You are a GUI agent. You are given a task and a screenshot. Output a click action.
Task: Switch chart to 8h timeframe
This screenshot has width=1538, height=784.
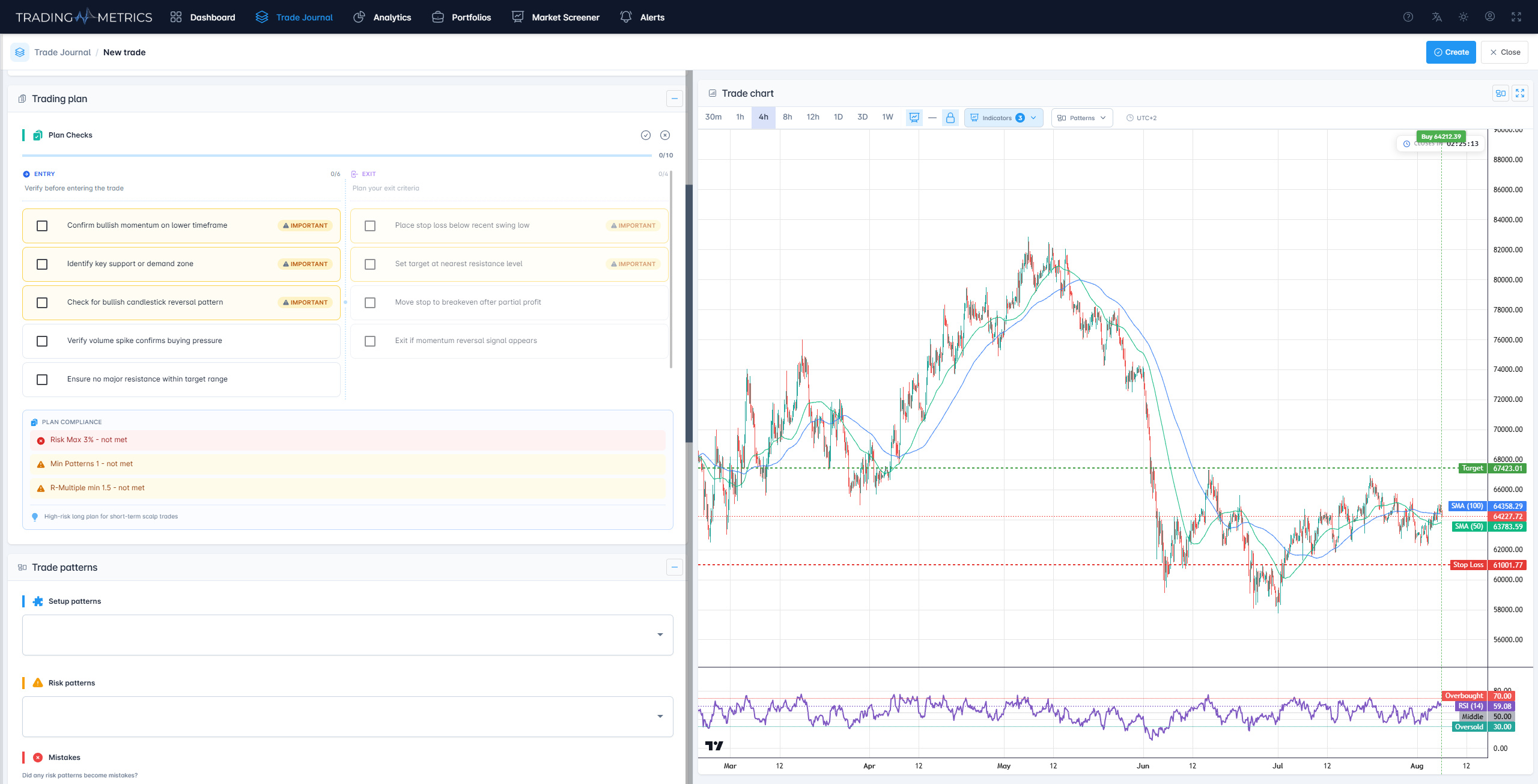click(787, 117)
